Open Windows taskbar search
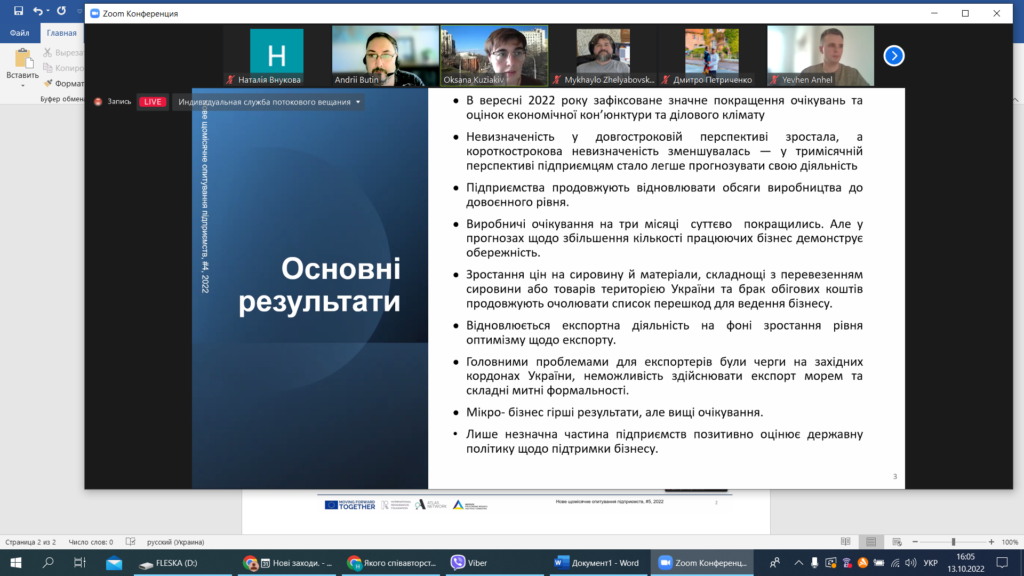 48,562
